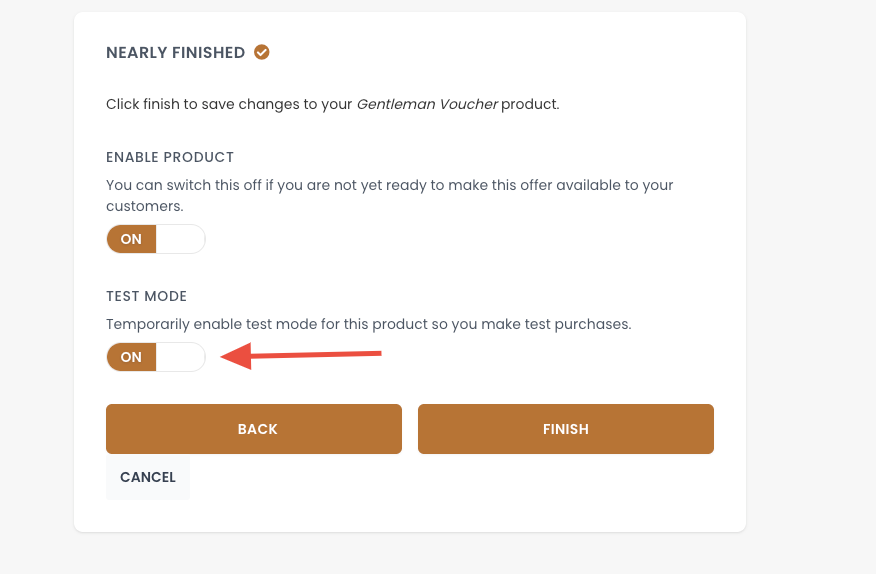Click the Test Mode description text
The image size is (876, 574).
click(x=368, y=325)
